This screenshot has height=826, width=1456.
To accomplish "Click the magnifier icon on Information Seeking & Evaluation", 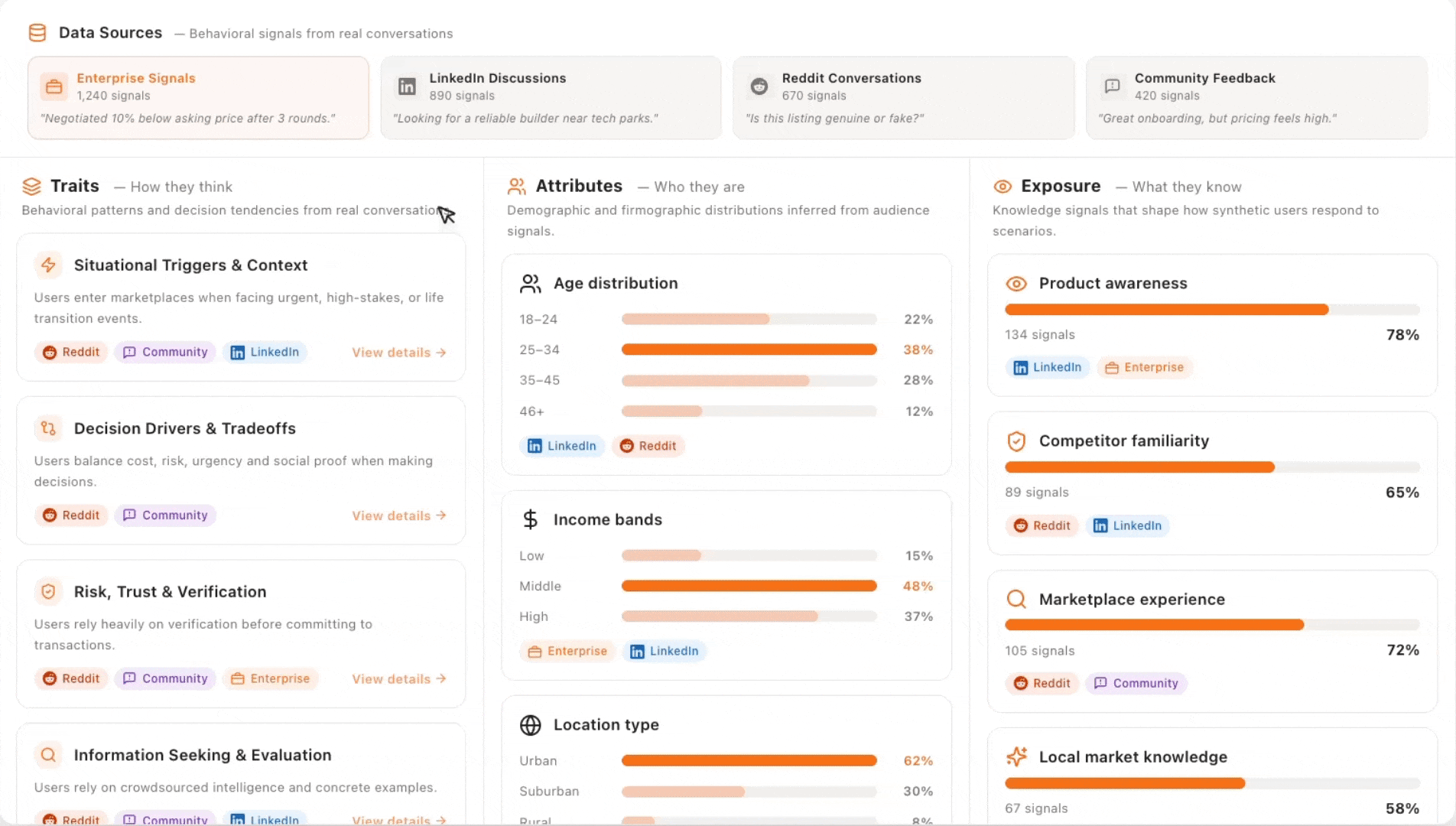I will pyautogui.click(x=48, y=755).
